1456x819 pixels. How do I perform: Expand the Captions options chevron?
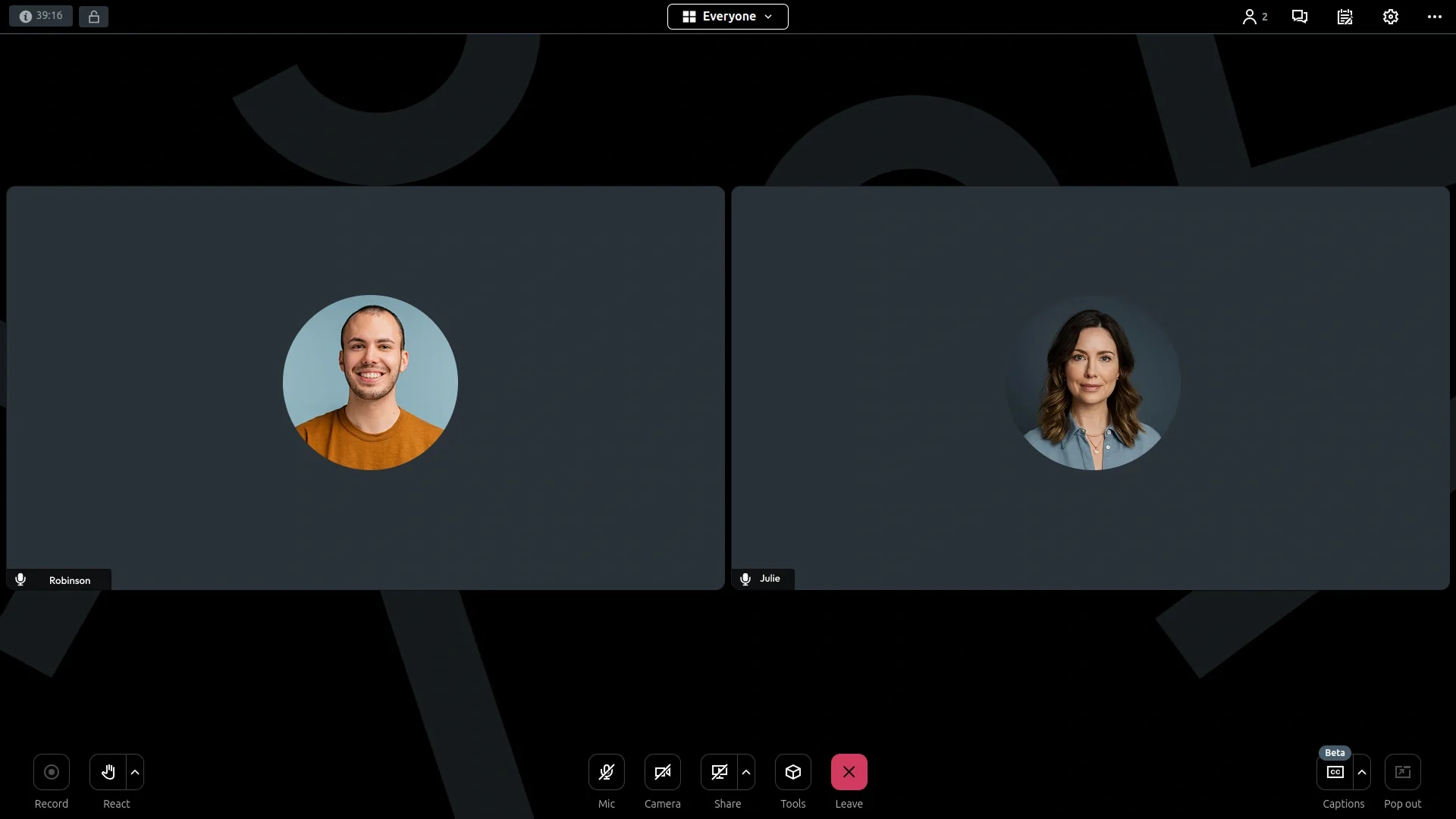1362,772
